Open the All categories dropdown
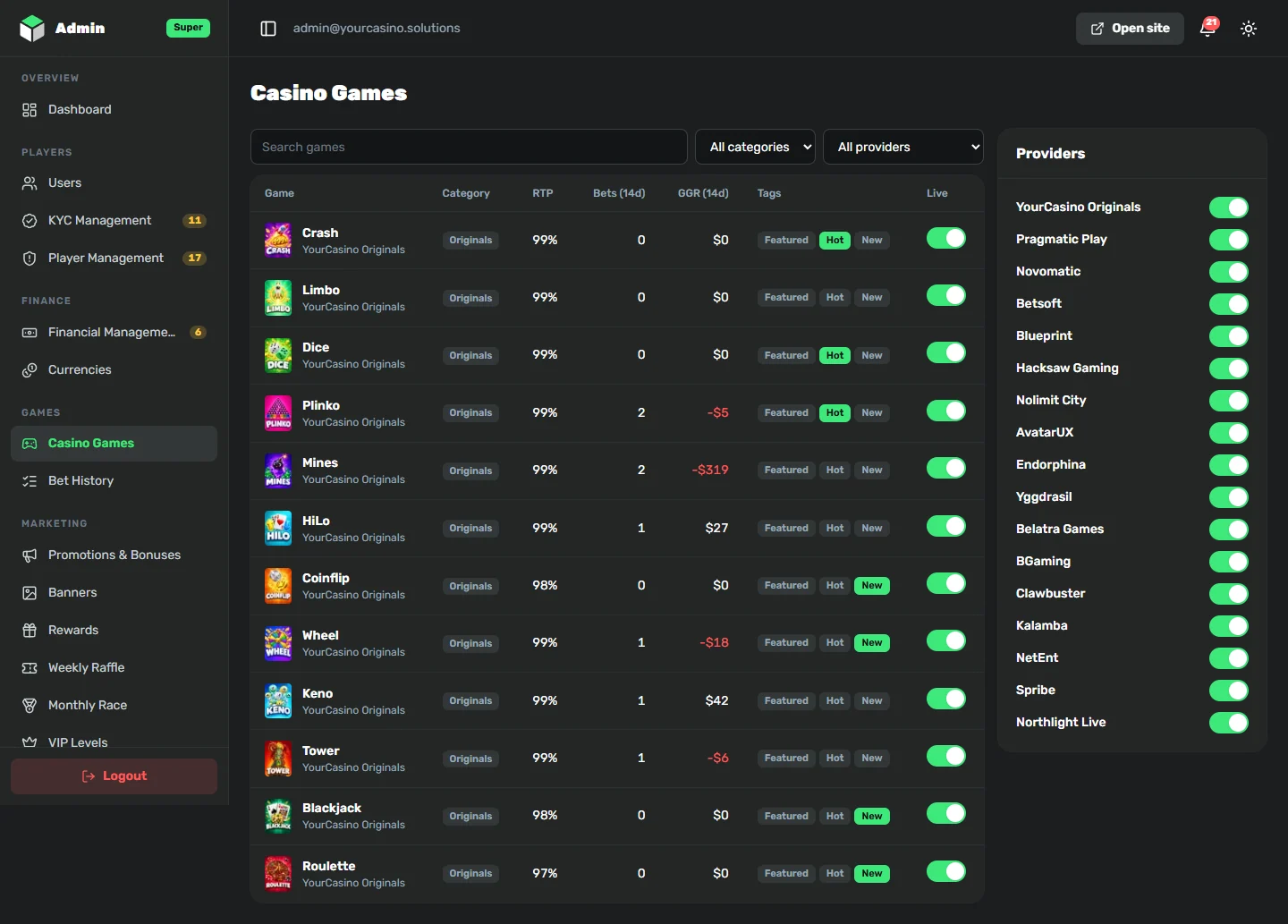Screen dimensions: 1288x924 [x=755, y=147]
